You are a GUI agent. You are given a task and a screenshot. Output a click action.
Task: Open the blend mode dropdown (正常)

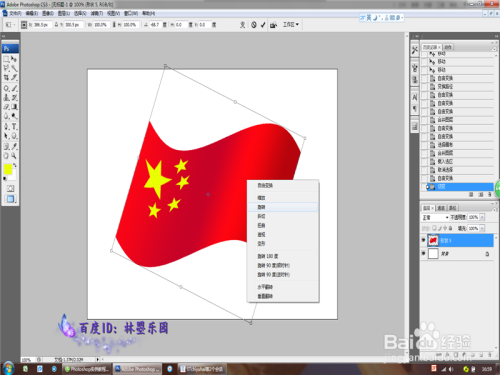(x=436, y=217)
